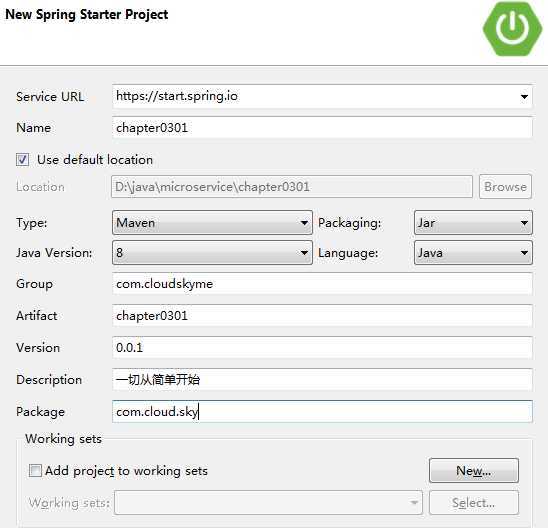Click the New... working set button
548x528 pixels.
(474, 470)
